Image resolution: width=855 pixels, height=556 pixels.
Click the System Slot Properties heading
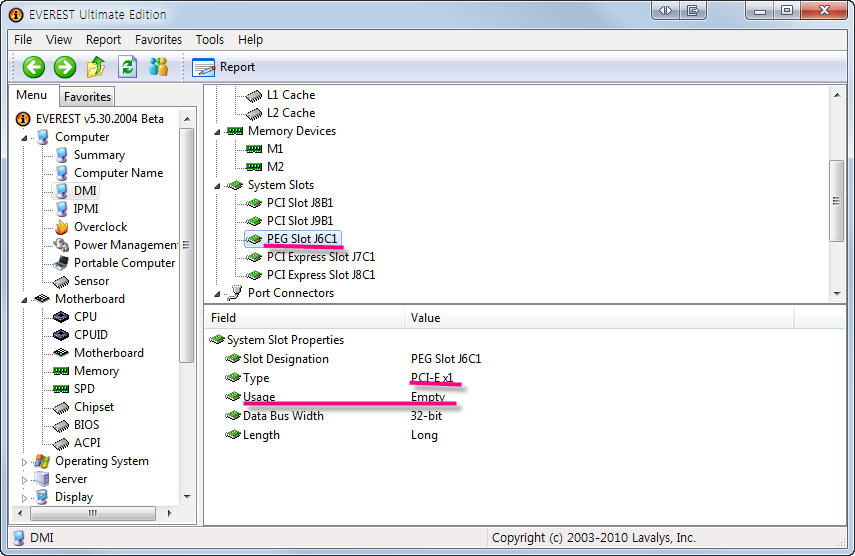285,340
